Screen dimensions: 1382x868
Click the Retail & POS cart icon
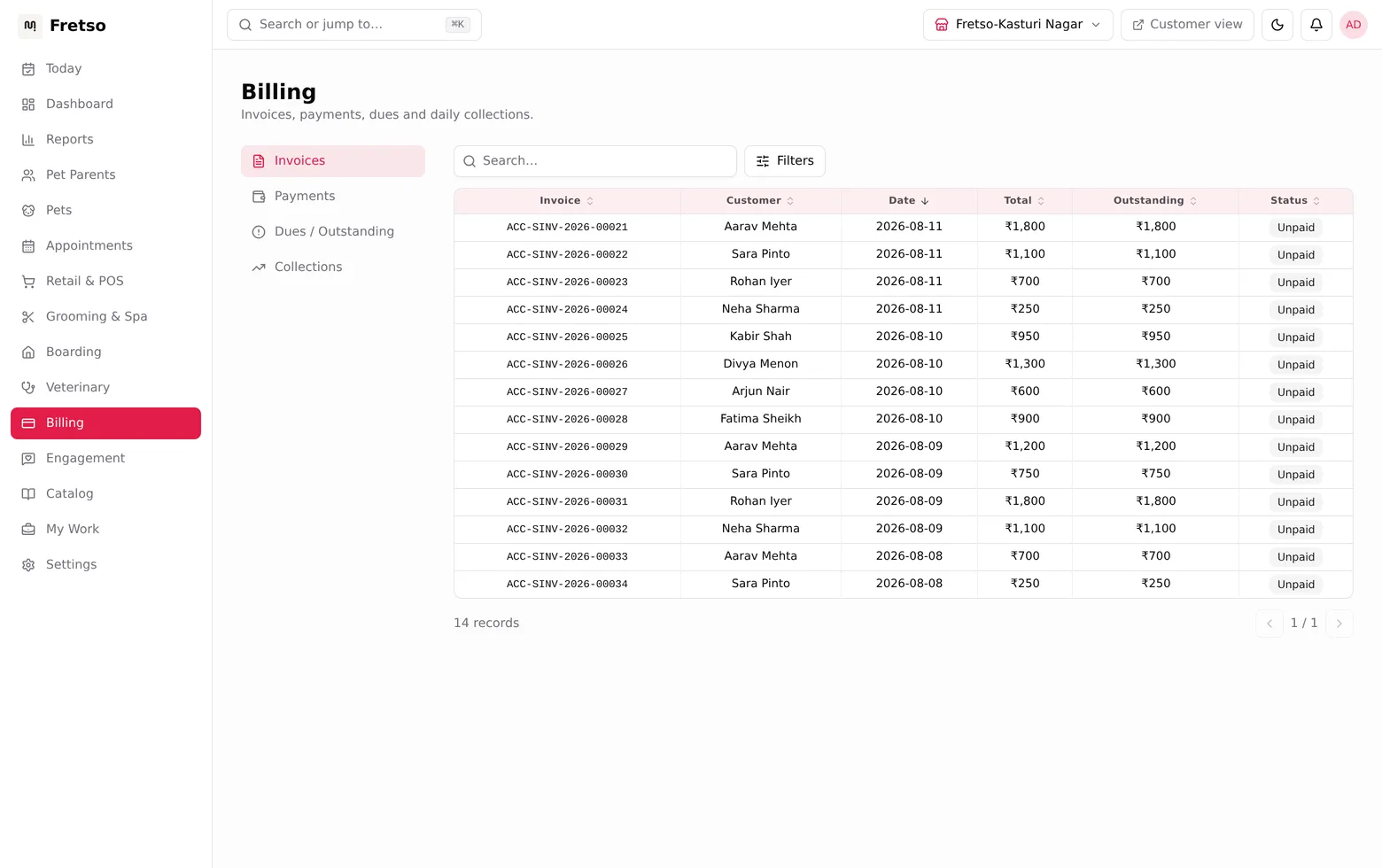28,282
